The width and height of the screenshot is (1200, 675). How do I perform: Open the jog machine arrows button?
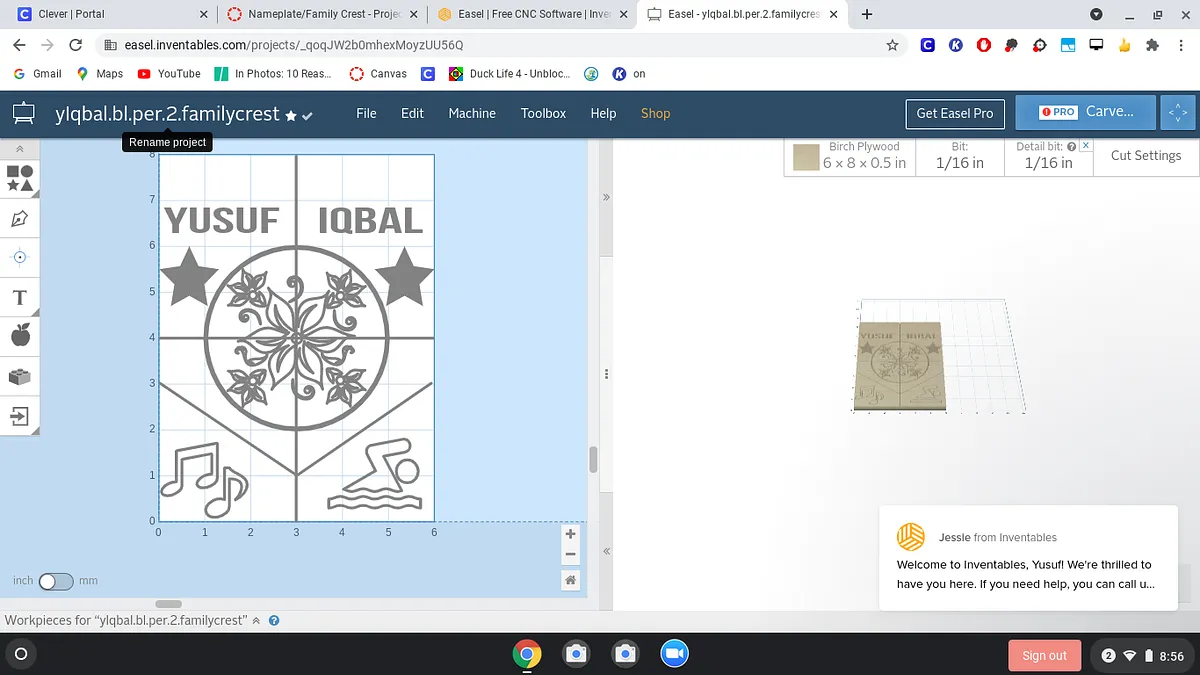1177,113
